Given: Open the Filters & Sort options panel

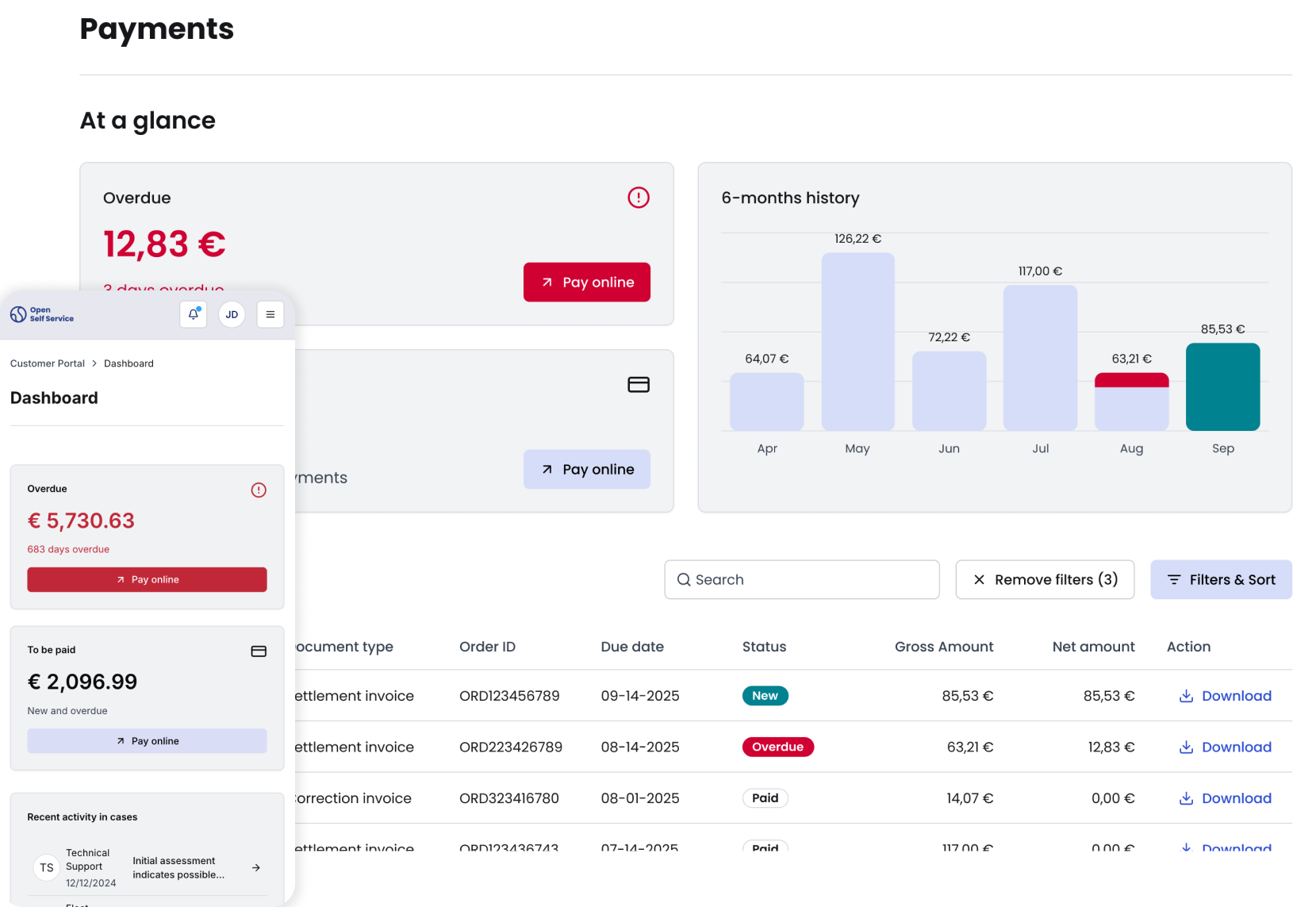Looking at the screenshot, I should pyautogui.click(x=1221, y=579).
